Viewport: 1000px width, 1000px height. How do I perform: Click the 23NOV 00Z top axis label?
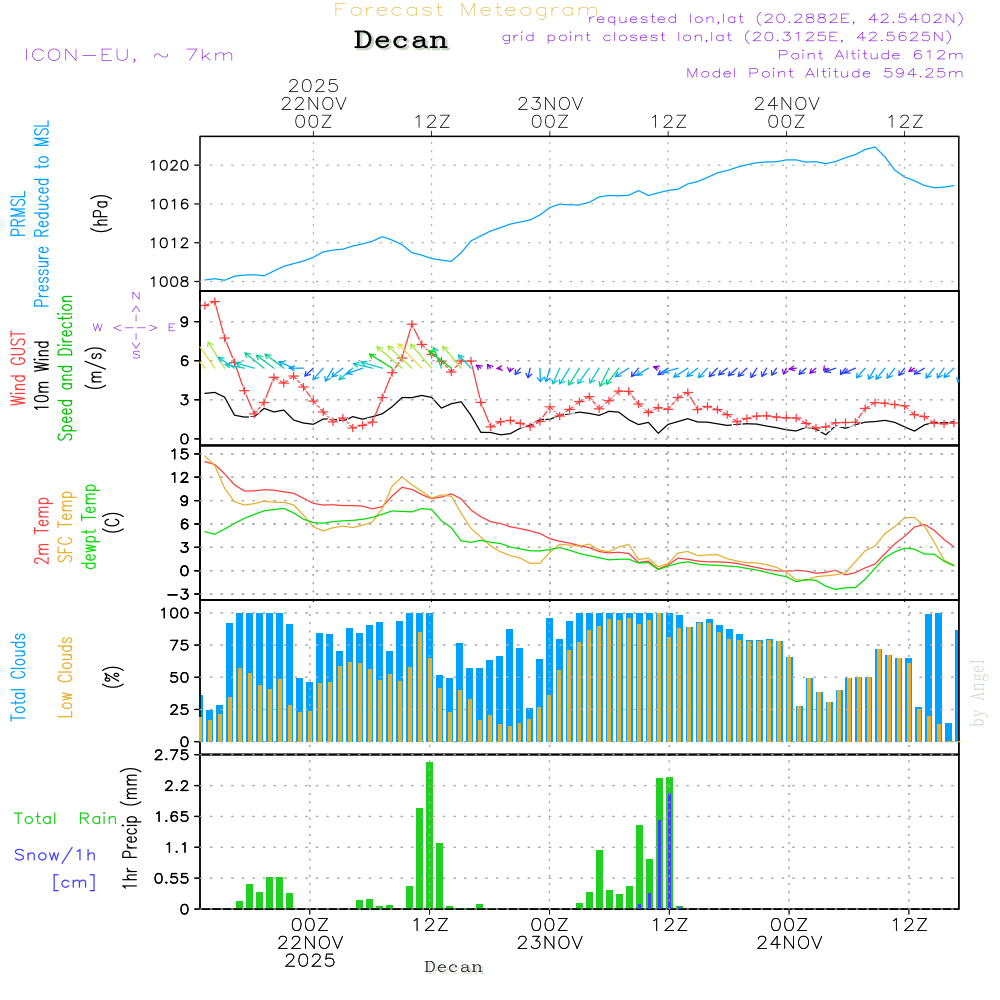[x=549, y=112]
